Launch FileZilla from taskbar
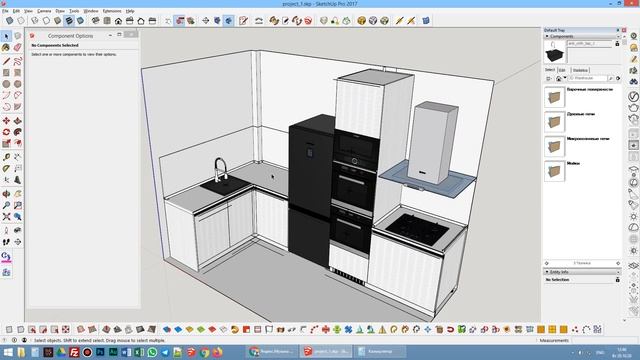This screenshot has width=640, height=360. pos(74,352)
